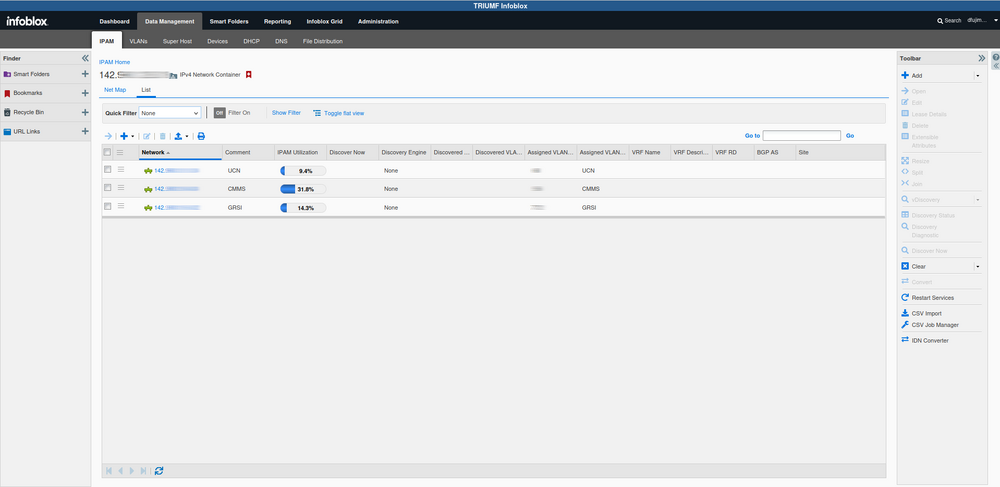The height and width of the screenshot is (487, 1000).
Task: Click the refresh icon at grid bottom
Action: pos(159,470)
